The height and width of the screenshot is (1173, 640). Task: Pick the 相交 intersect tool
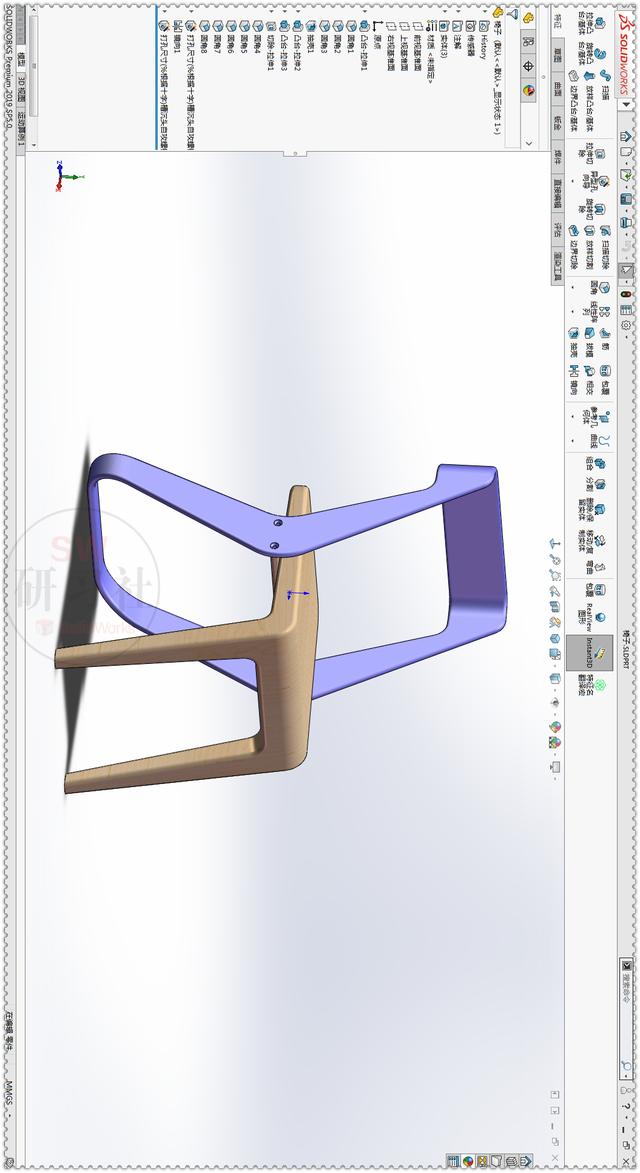(589, 379)
